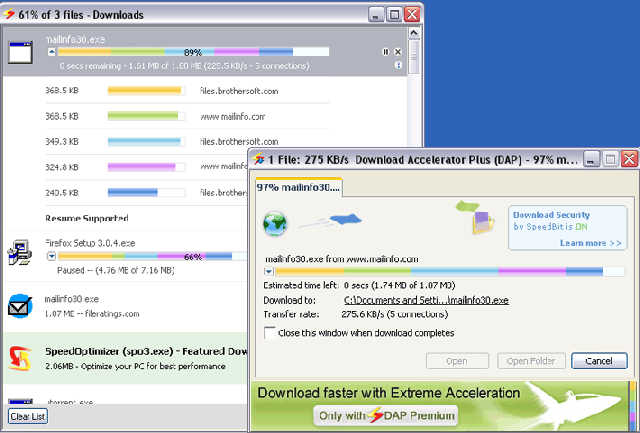Open the Learn more link
Viewport: 640px width, 433px height.
point(590,243)
